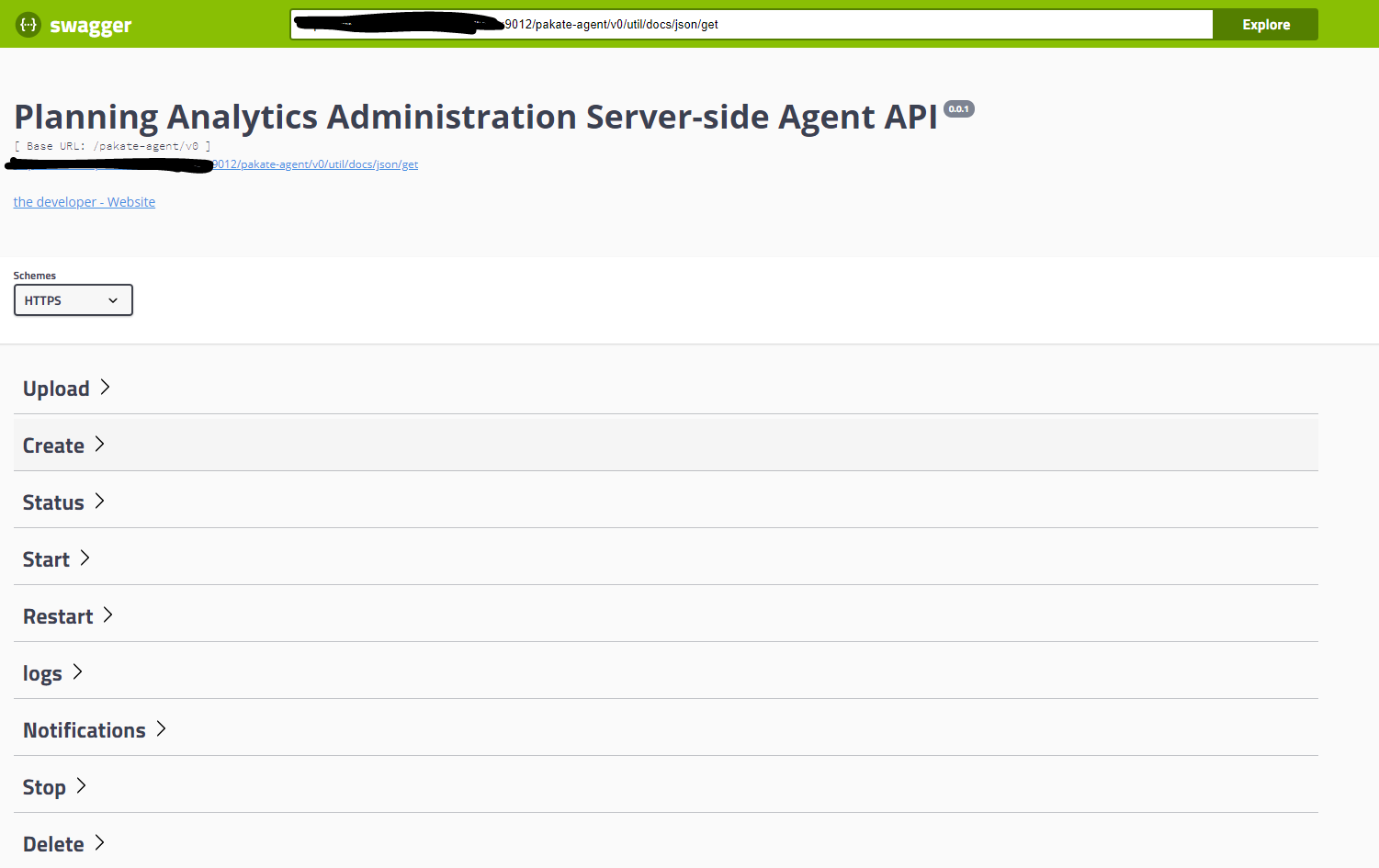
Task: Click the chevron beside Start
Action: (85, 558)
